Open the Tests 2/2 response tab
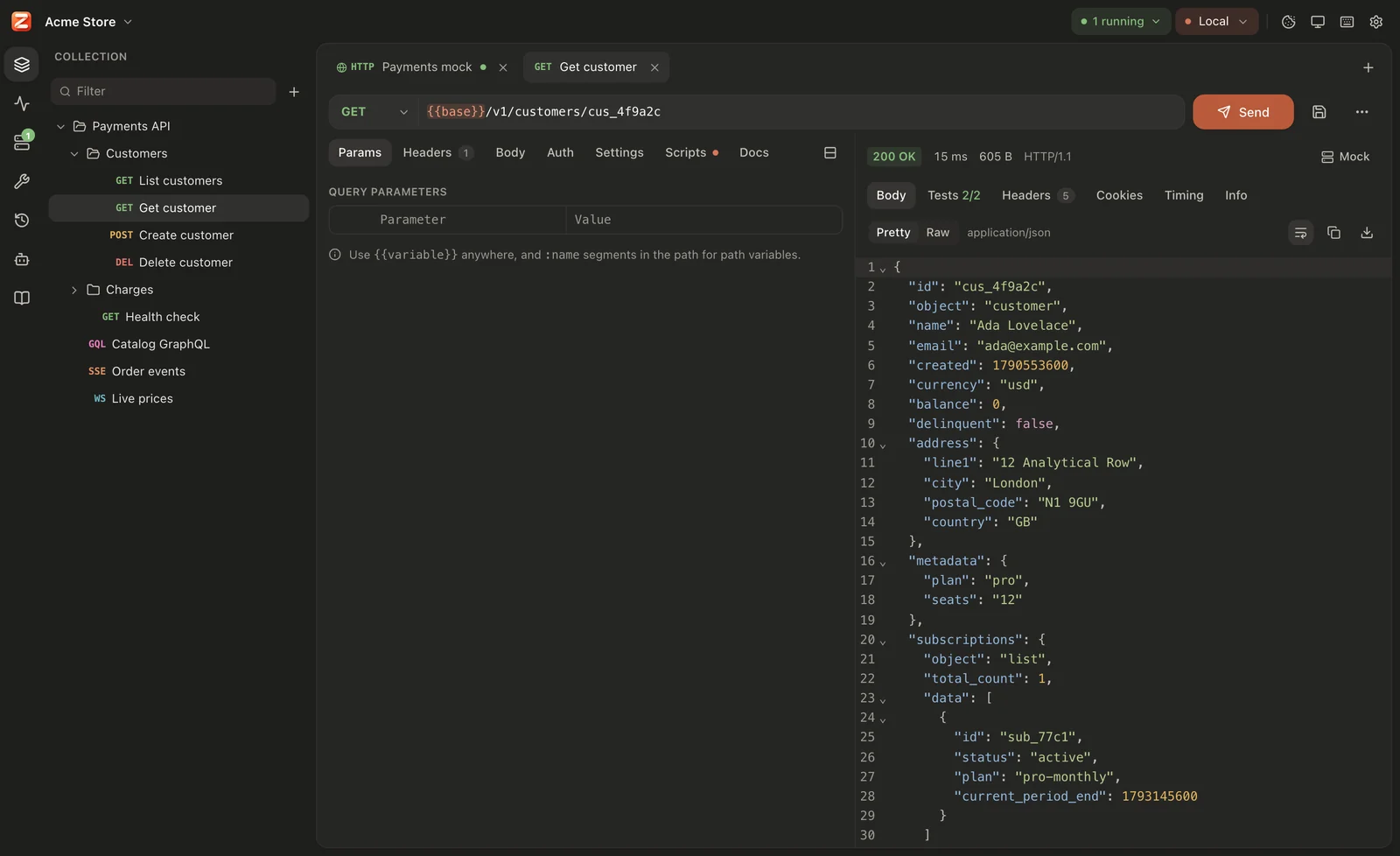 click(x=954, y=195)
